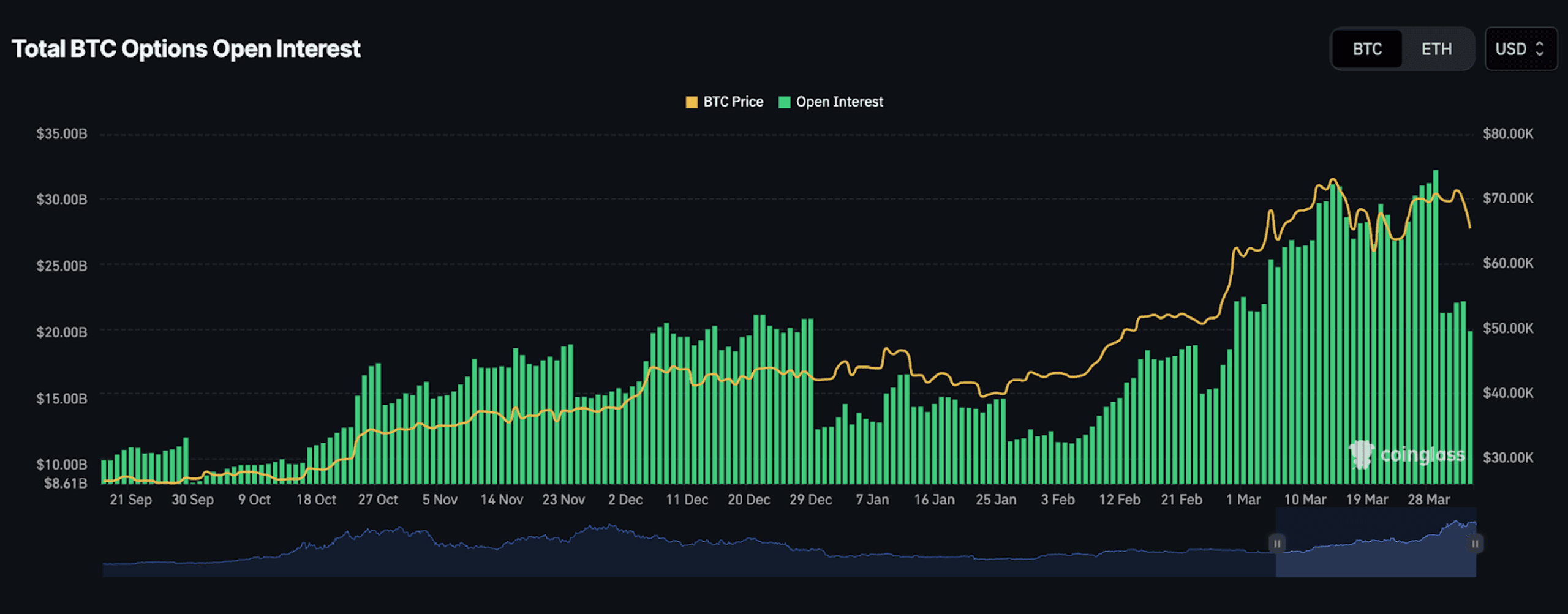Image resolution: width=1568 pixels, height=614 pixels.
Task: Click the 16 Jan date label
Action: (934, 500)
